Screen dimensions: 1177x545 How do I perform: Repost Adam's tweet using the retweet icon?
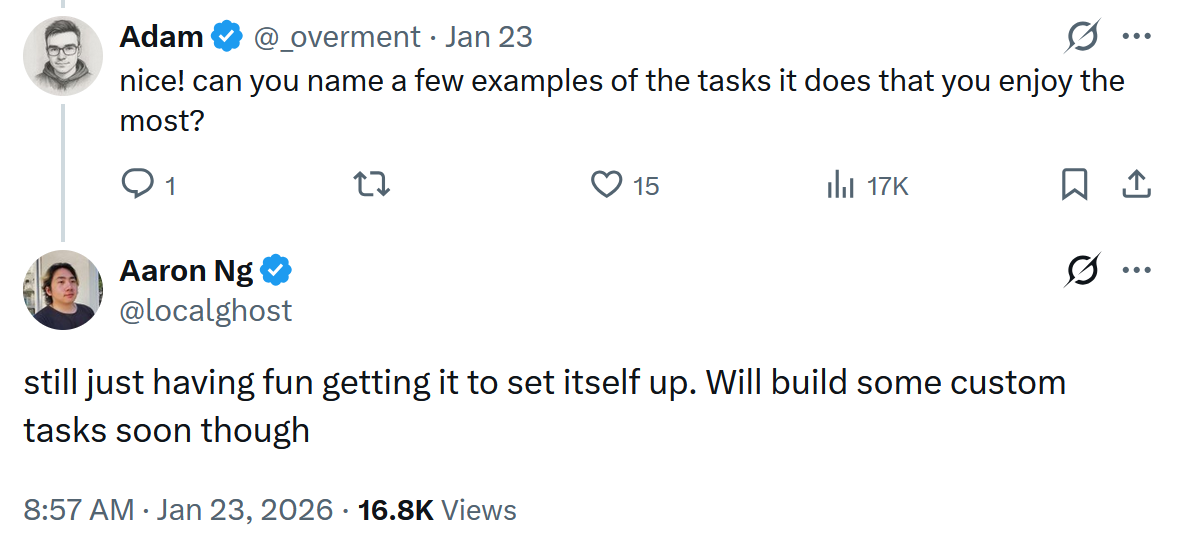(373, 185)
